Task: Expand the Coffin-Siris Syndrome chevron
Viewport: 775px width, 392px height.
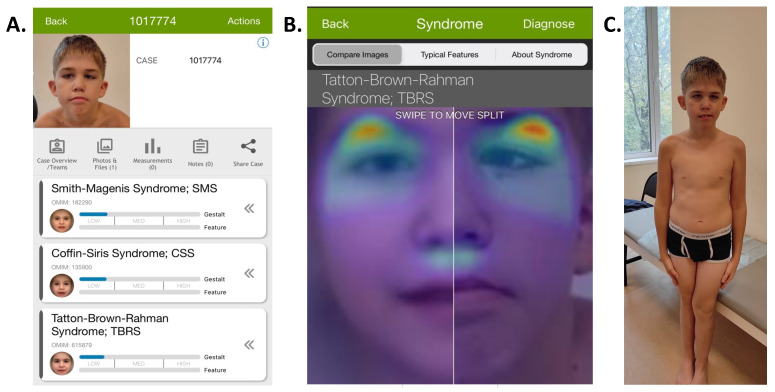Action: (x=249, y=273)
